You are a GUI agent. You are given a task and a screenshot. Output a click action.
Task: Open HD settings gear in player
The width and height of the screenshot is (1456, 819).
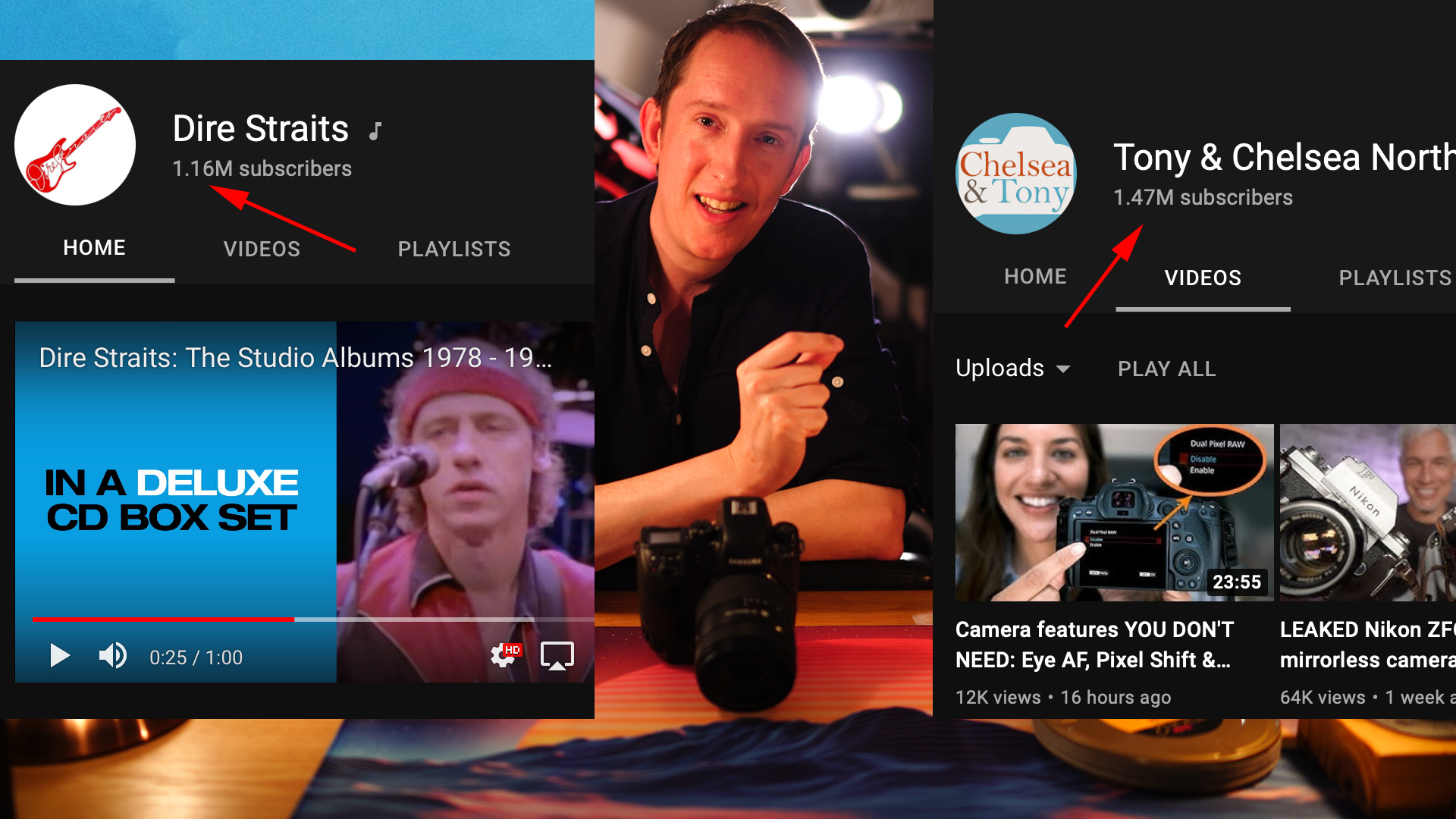coord(504,654)
